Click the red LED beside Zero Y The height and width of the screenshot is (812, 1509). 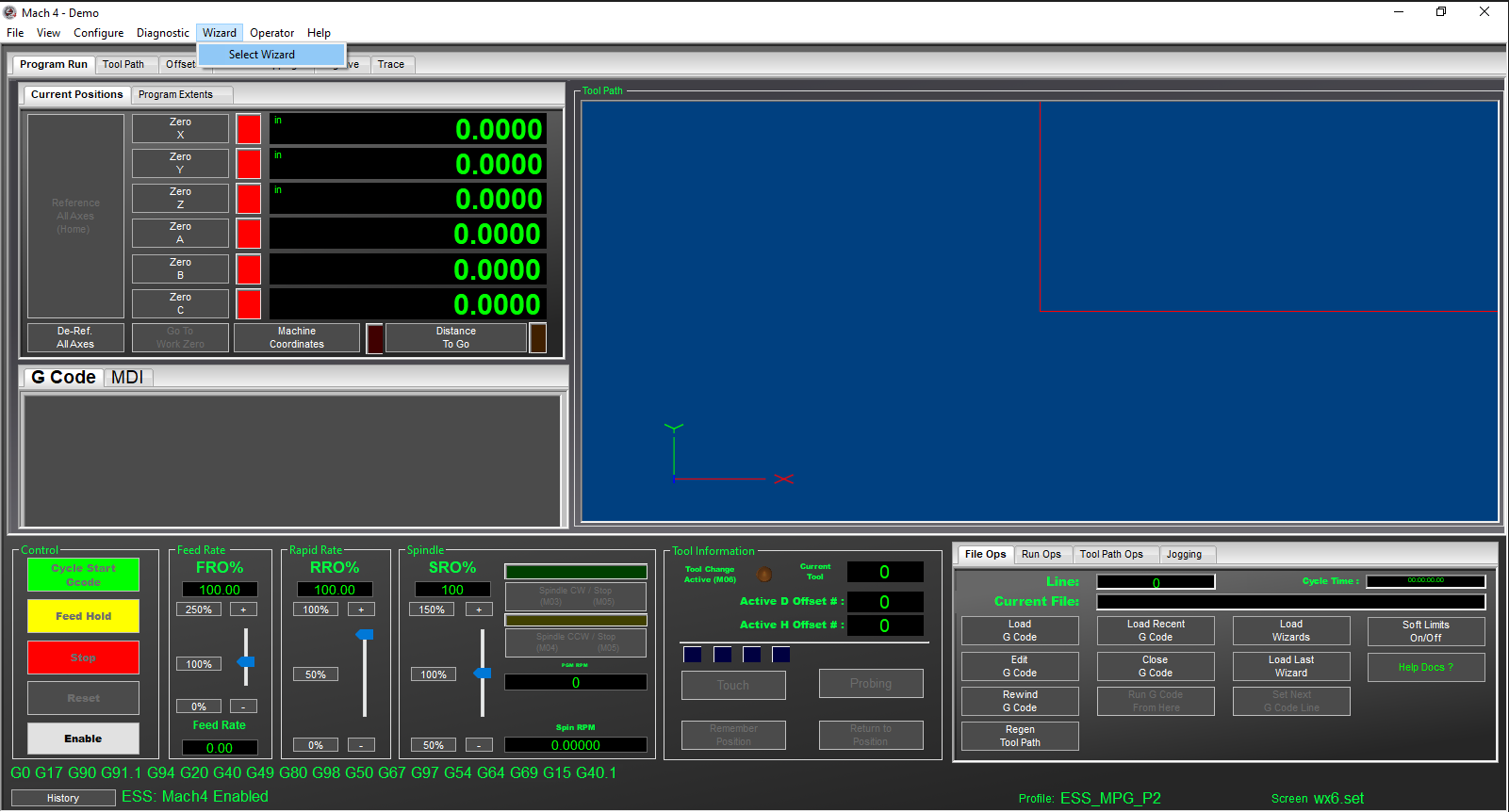click(249, 164)
